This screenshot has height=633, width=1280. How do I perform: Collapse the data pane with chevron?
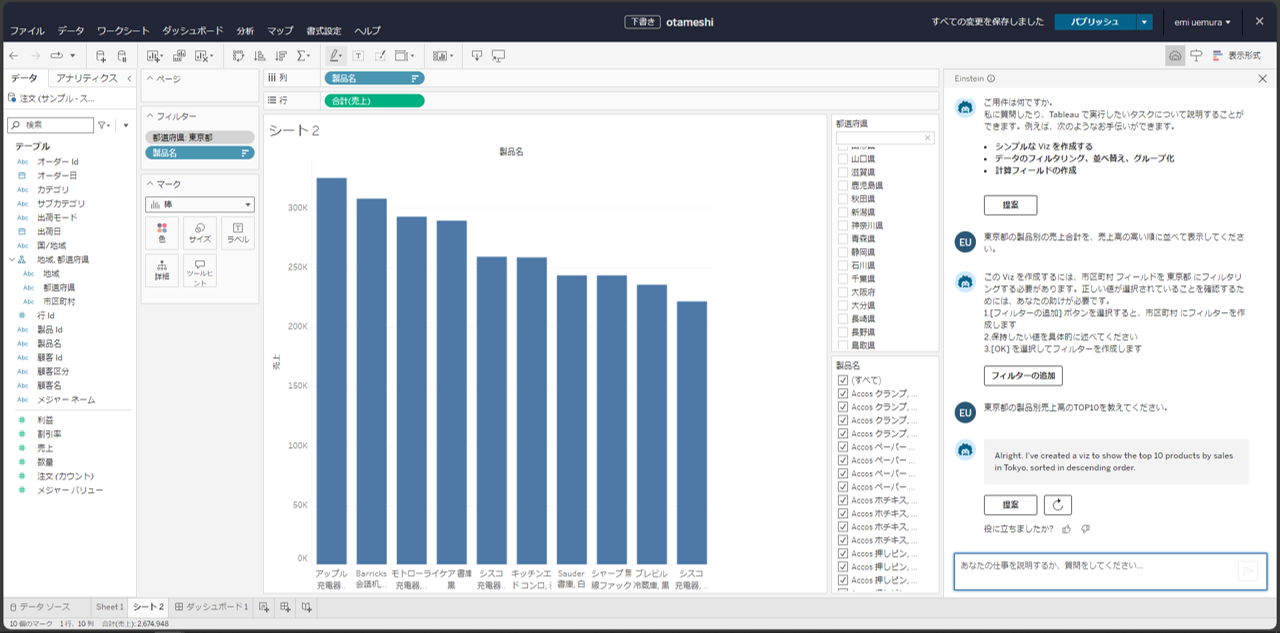pyautogui.click(x=128, y=78)
